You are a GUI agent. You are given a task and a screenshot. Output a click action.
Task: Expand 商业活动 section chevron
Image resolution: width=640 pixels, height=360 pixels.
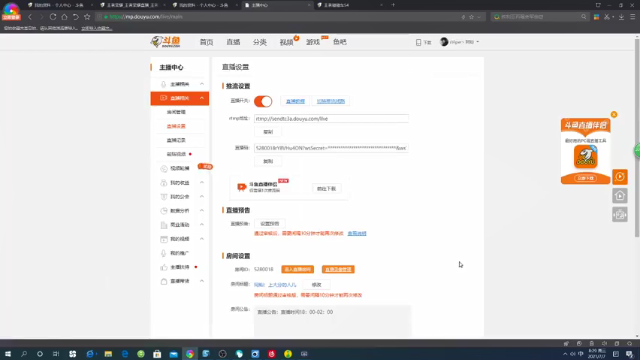tap(202, 224)
